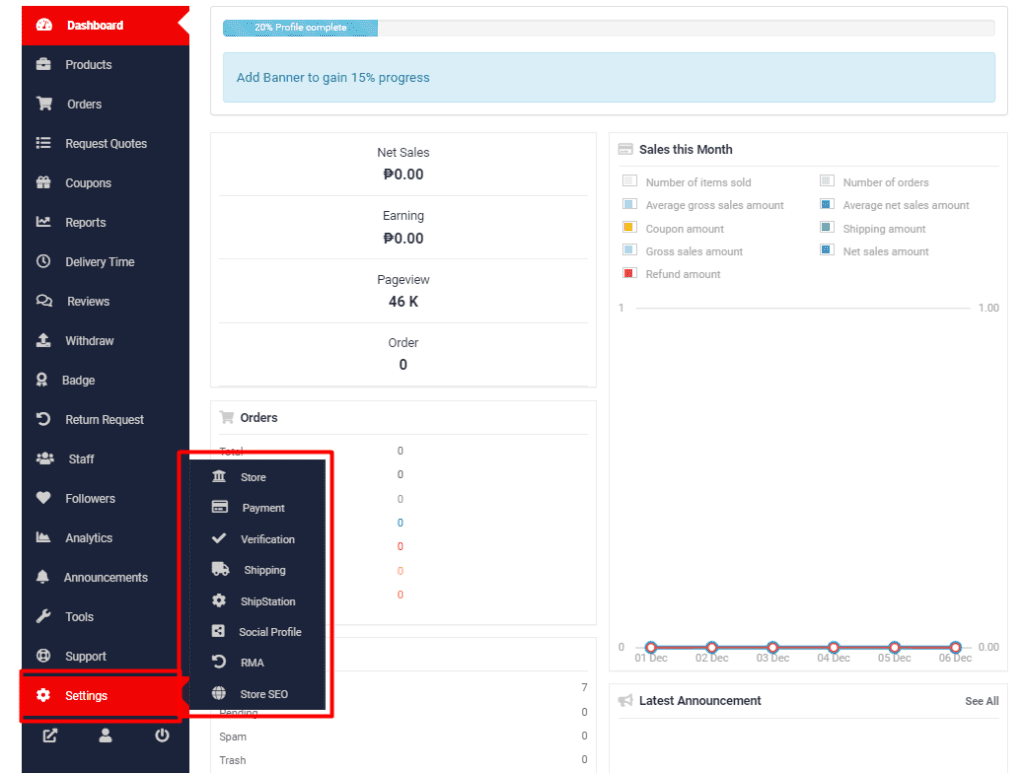Image resolution: width=1024 pixels, height=773 pixels.
Task: Open the Store settings submenu item
Action: coord(253,478)
